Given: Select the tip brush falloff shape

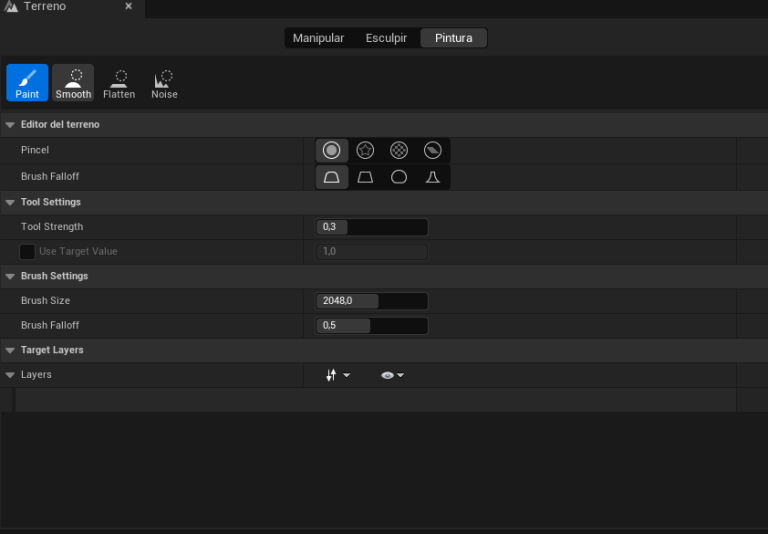Looking at the screenshot, I should 432,177.
